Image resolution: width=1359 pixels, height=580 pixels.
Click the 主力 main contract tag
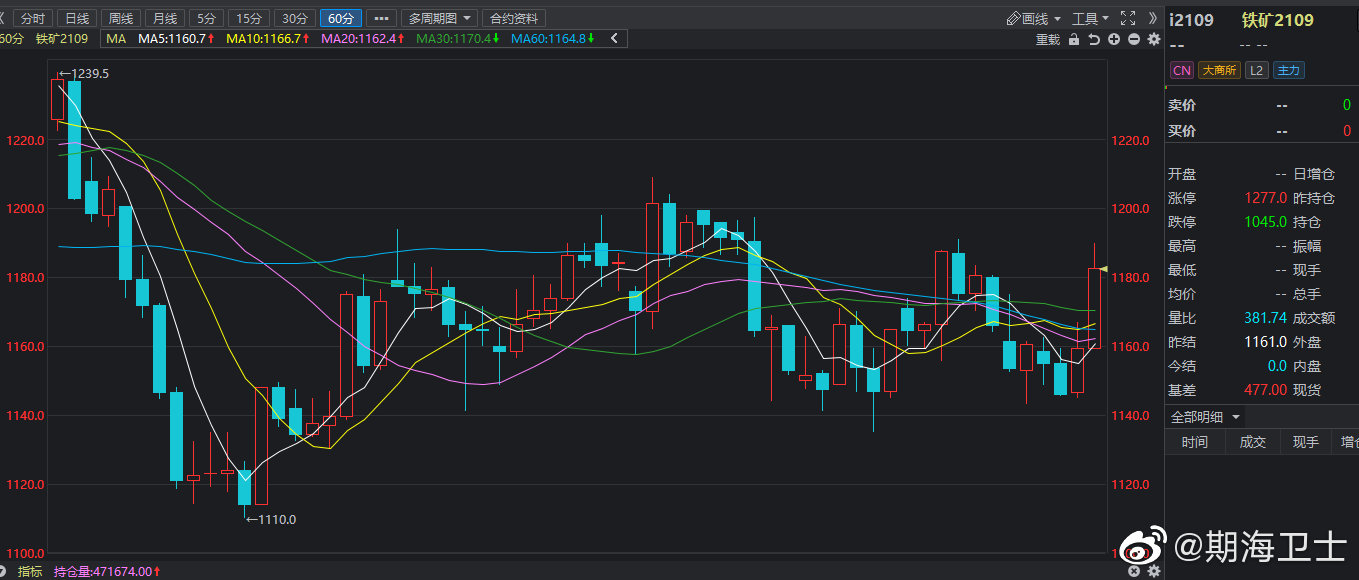pos(1288,70)
